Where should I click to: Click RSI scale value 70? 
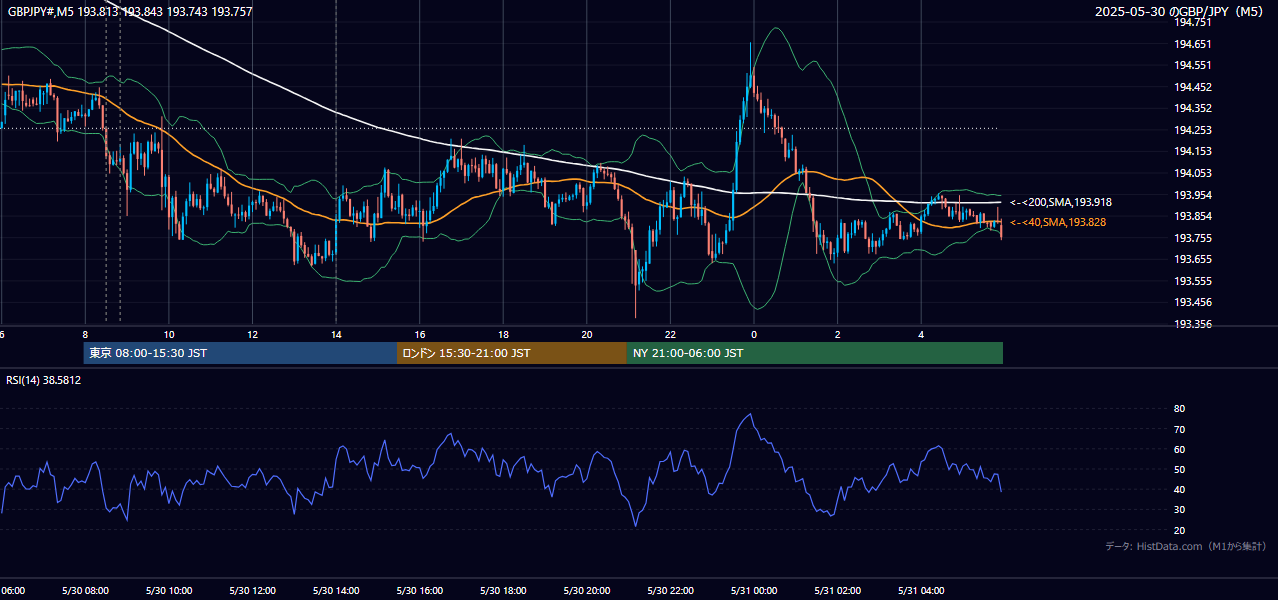(x=1179, y=429)
